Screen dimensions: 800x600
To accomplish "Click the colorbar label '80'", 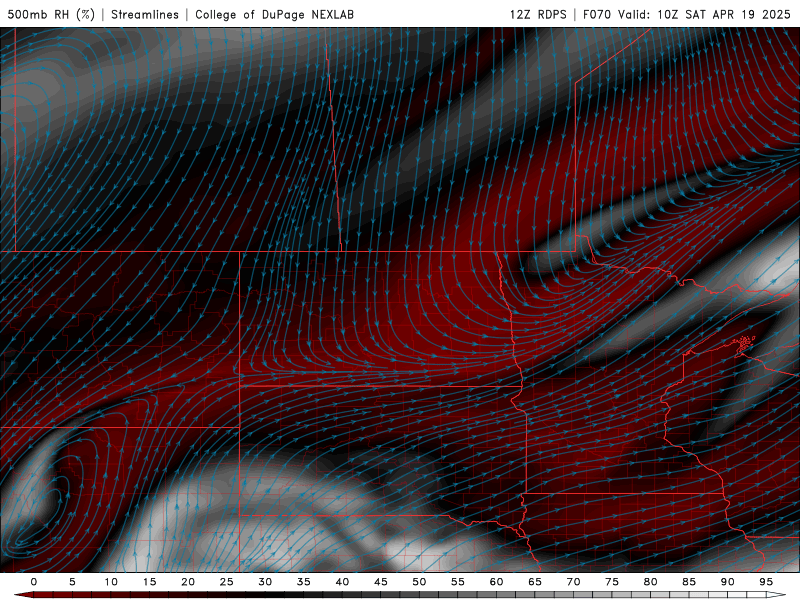I will tap(650, 582).
